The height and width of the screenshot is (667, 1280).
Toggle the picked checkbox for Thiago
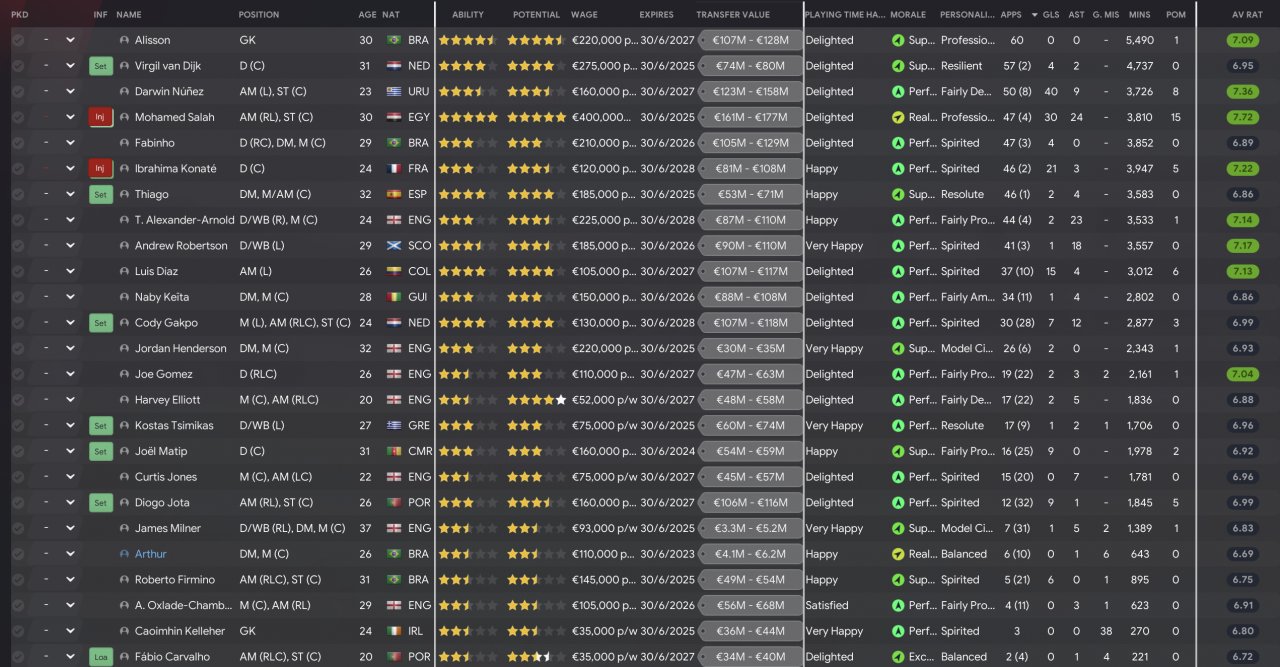(x=18, y=194)
